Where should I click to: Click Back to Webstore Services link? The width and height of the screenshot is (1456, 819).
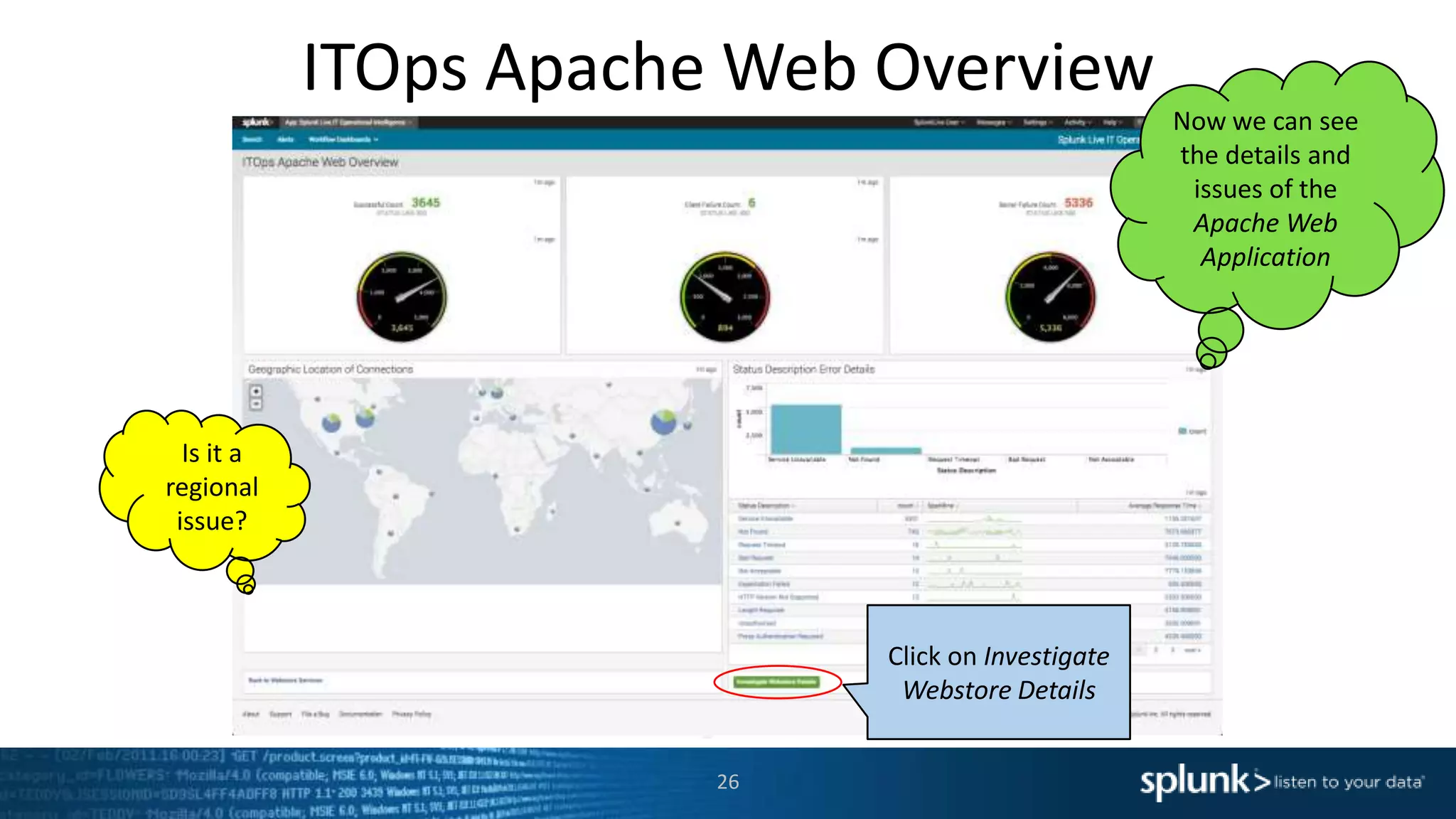click(285, 680)
